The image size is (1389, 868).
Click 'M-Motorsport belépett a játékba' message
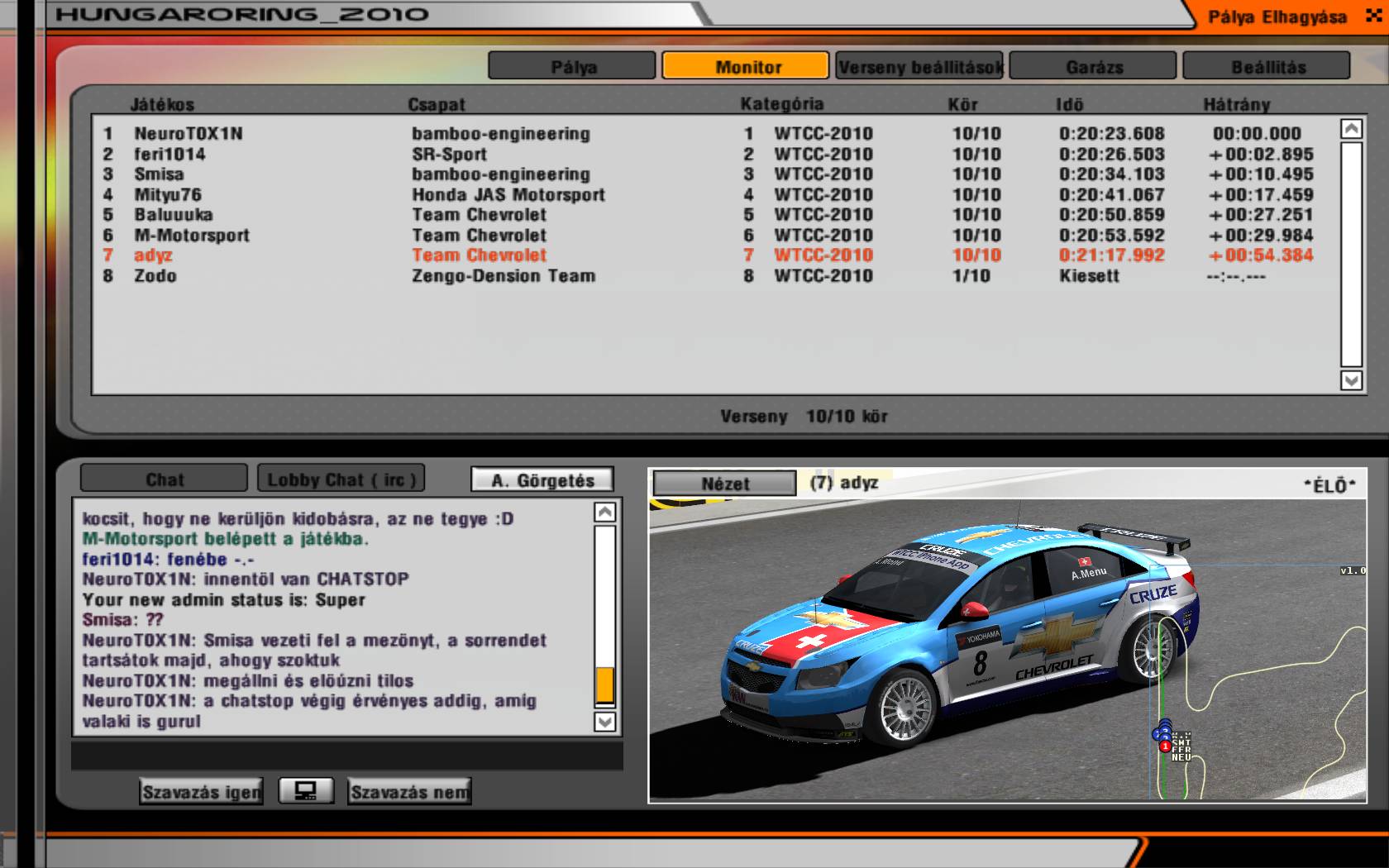coord(225,538)
